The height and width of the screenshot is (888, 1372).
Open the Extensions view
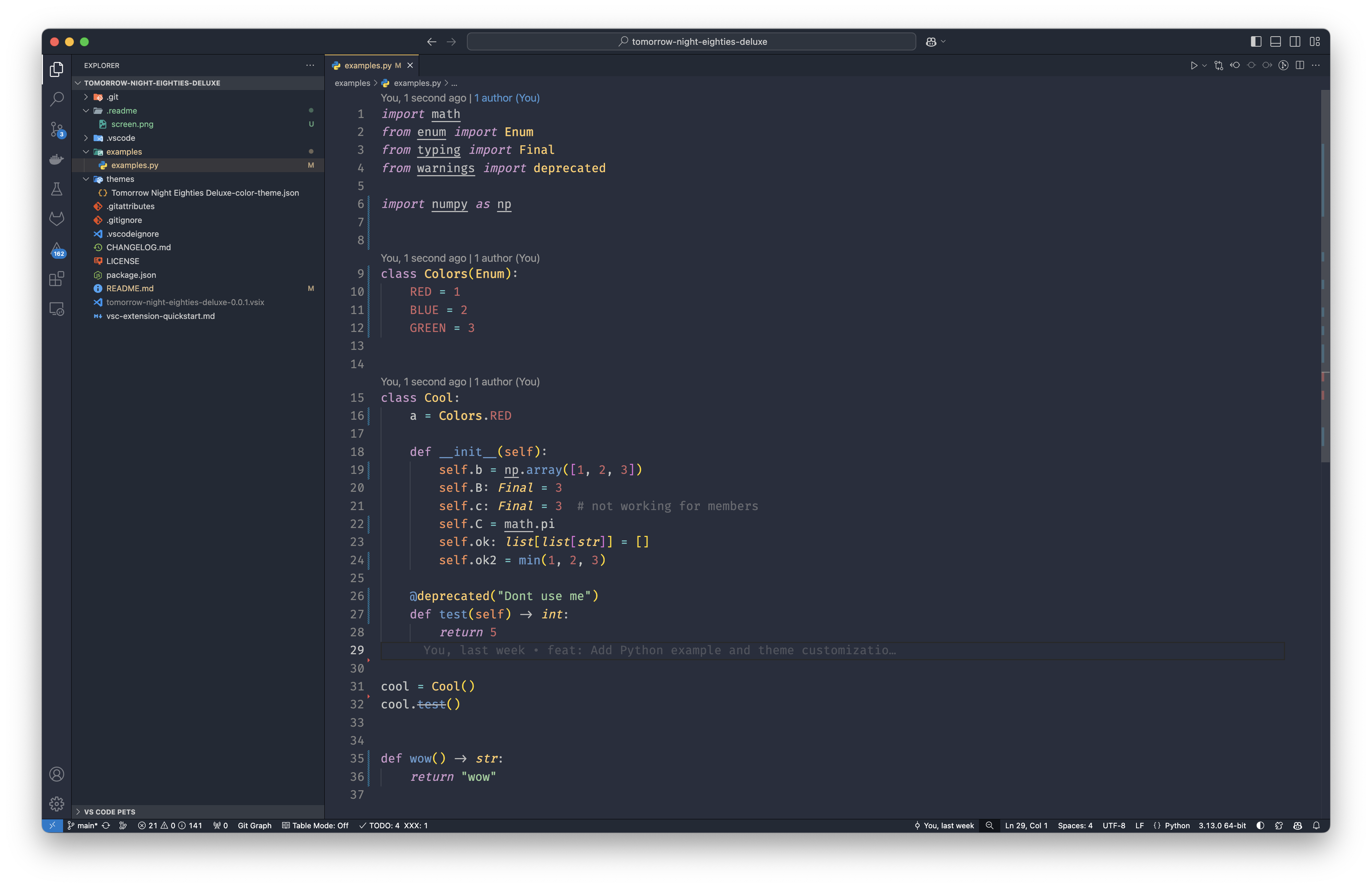[x=56, y=279]
